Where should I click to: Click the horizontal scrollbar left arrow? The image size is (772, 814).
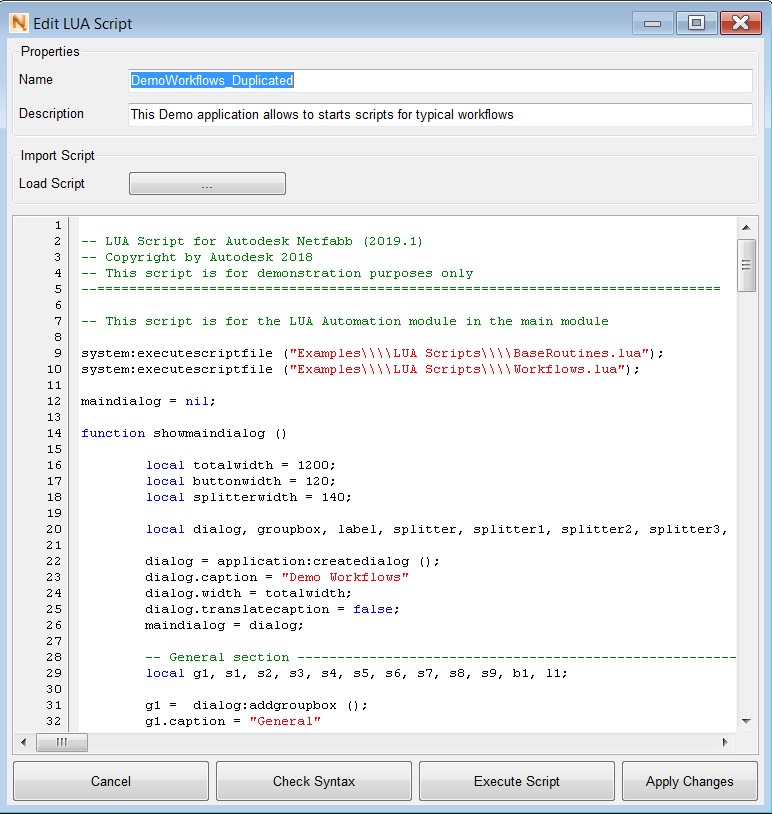click(23, 742)
